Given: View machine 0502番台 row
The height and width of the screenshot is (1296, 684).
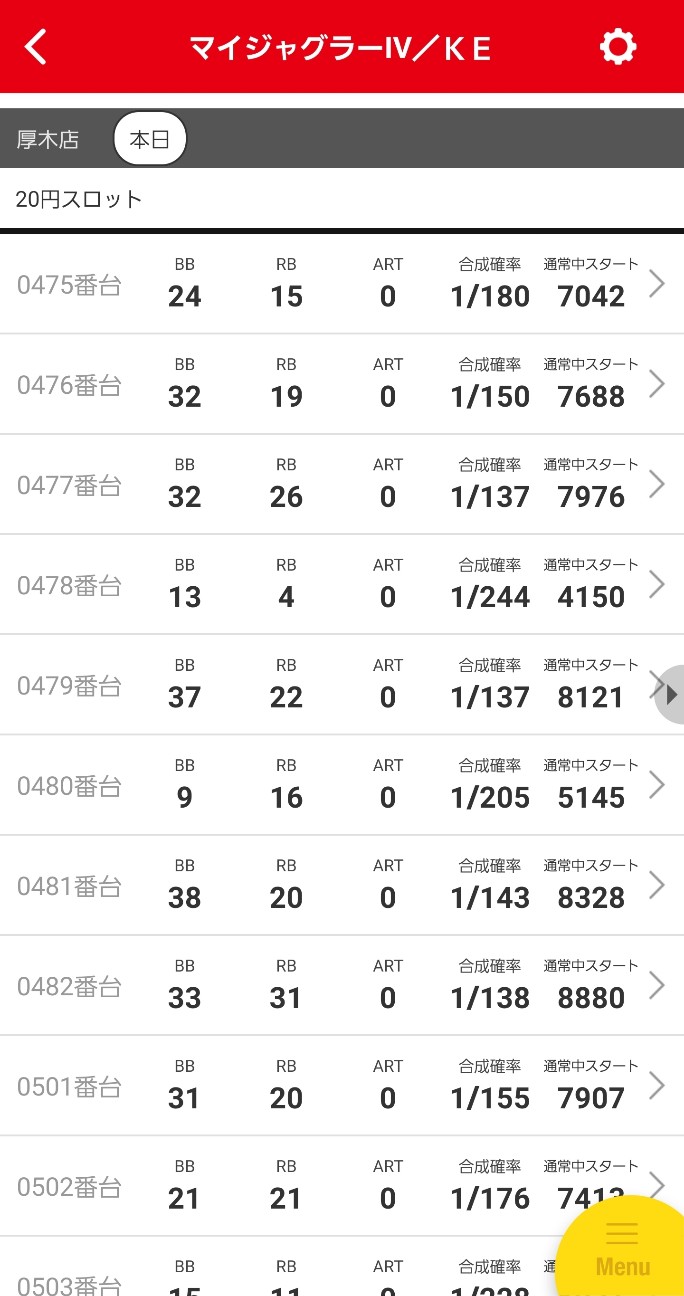Looking at the screenshot, I should (x=342, y=1186).
